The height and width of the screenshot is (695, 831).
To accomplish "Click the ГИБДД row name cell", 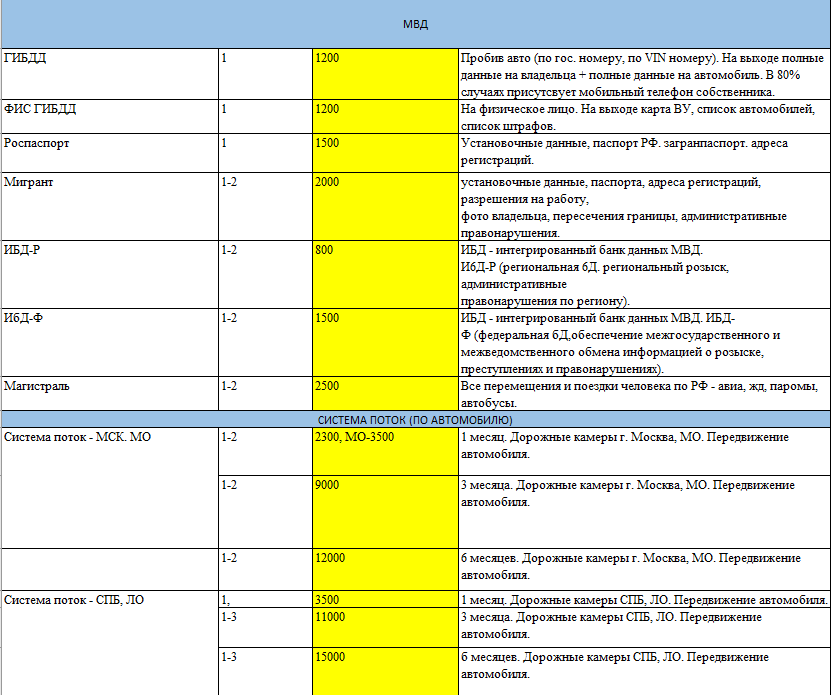I will click(x=110, y=74).
